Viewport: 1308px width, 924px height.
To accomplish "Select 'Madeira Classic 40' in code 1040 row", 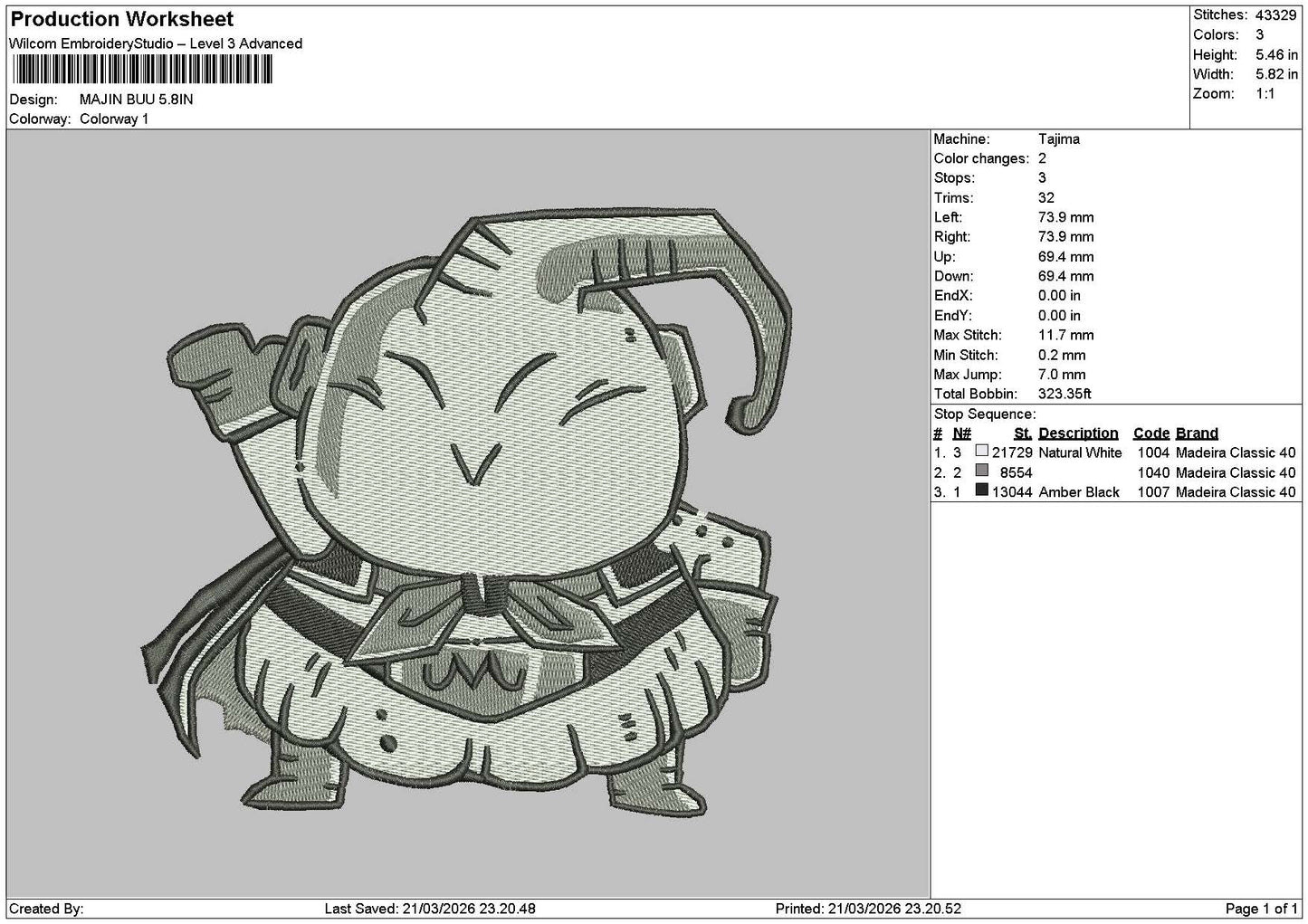I will [1236, 473].
